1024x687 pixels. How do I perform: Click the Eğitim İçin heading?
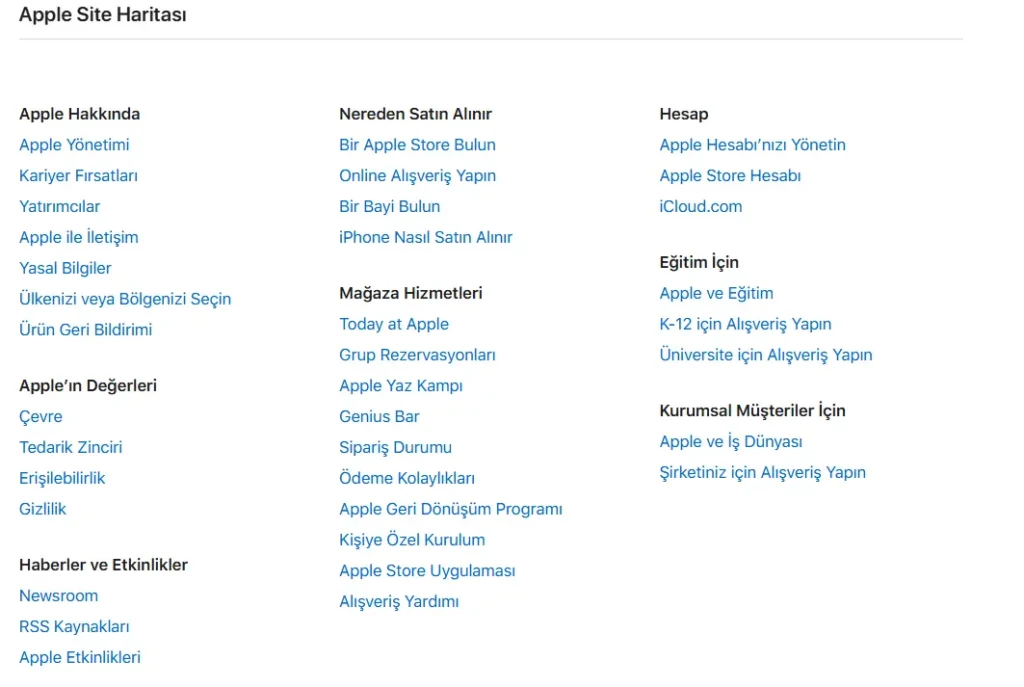pos(699,262)
